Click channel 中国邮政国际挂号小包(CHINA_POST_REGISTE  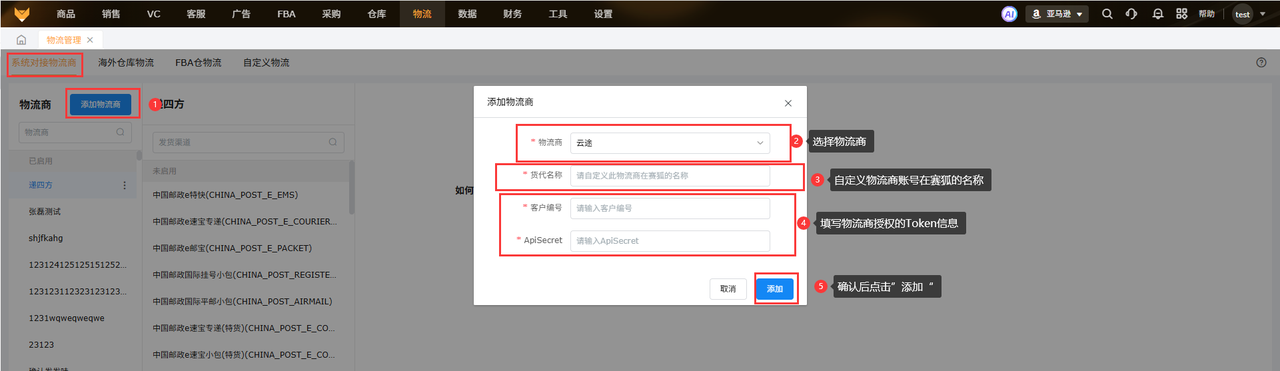point(246,274)
